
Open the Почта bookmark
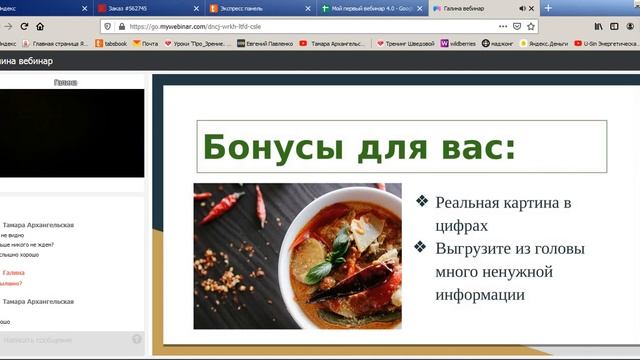(146, 44)
